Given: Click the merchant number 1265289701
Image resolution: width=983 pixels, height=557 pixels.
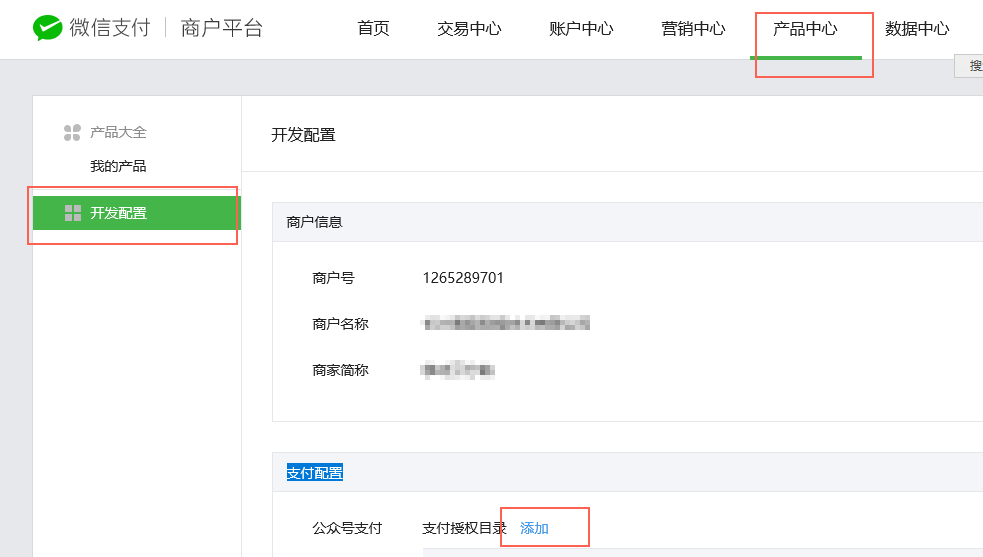Looking at the screenshot, I should (463, 278).
